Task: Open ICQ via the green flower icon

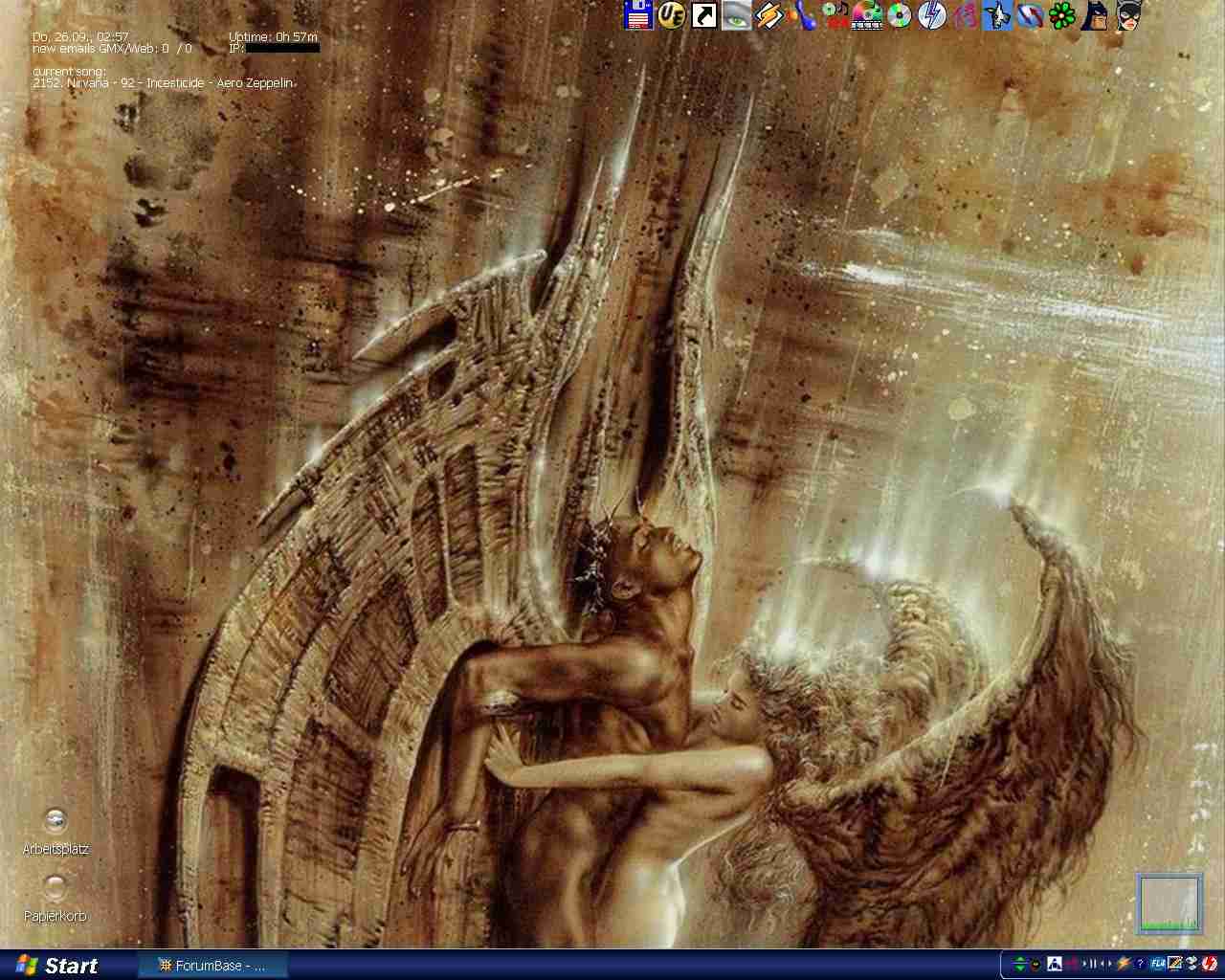Action: [1062, 15]
